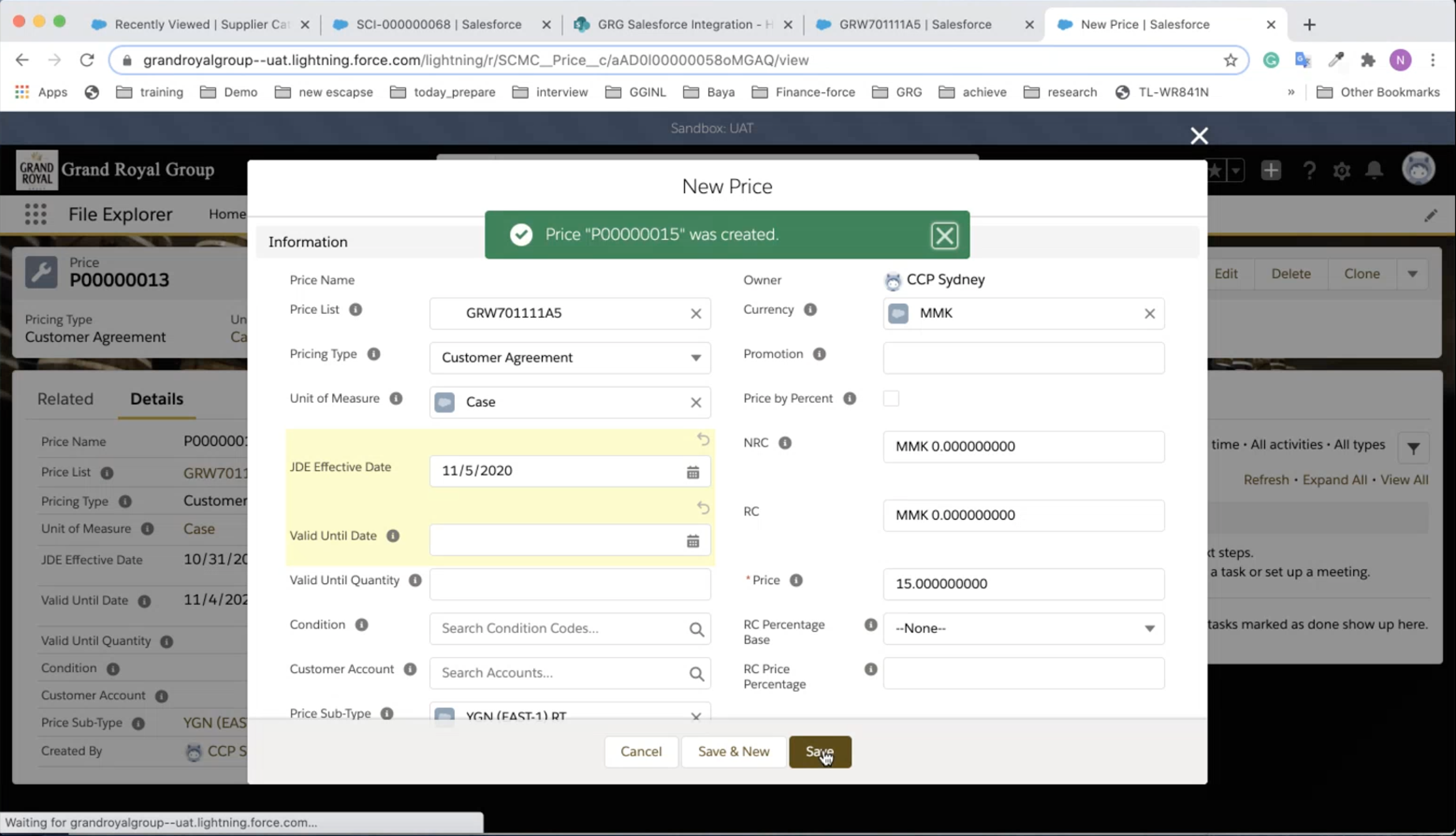This screenshot has width=1456, height=836.
Task: Switch to the Related tab
Action: pos(65,399)
